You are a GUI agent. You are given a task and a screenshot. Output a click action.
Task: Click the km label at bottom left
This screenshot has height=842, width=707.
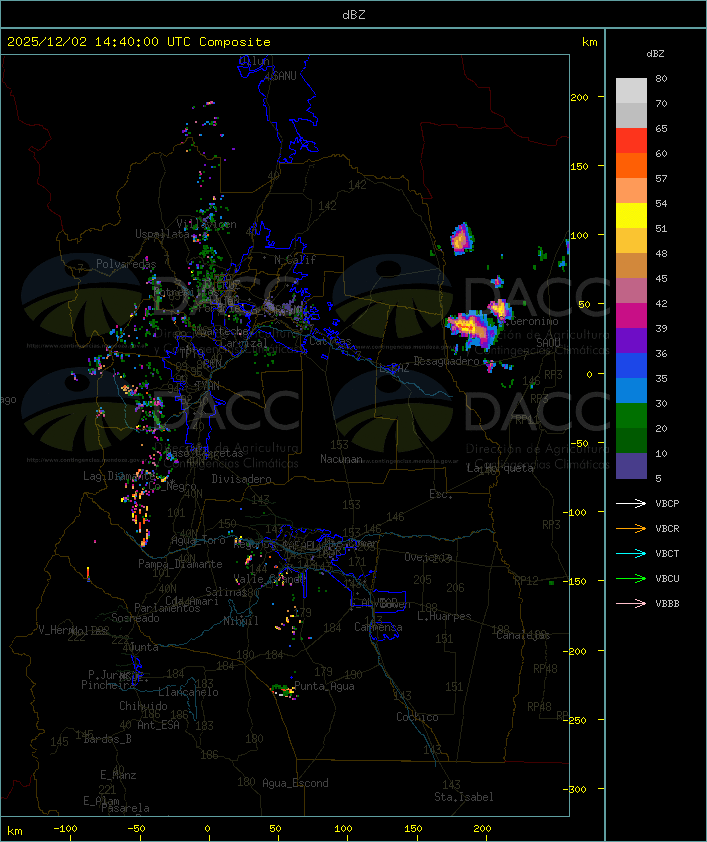14,831
